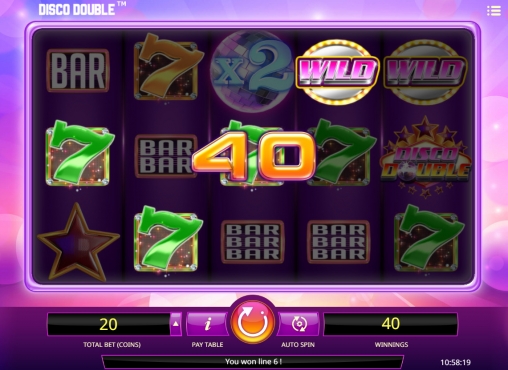508x370 pixels.
Task: Click the x2 disco ball multiplier symbol
Action: [x=252, y=69]
